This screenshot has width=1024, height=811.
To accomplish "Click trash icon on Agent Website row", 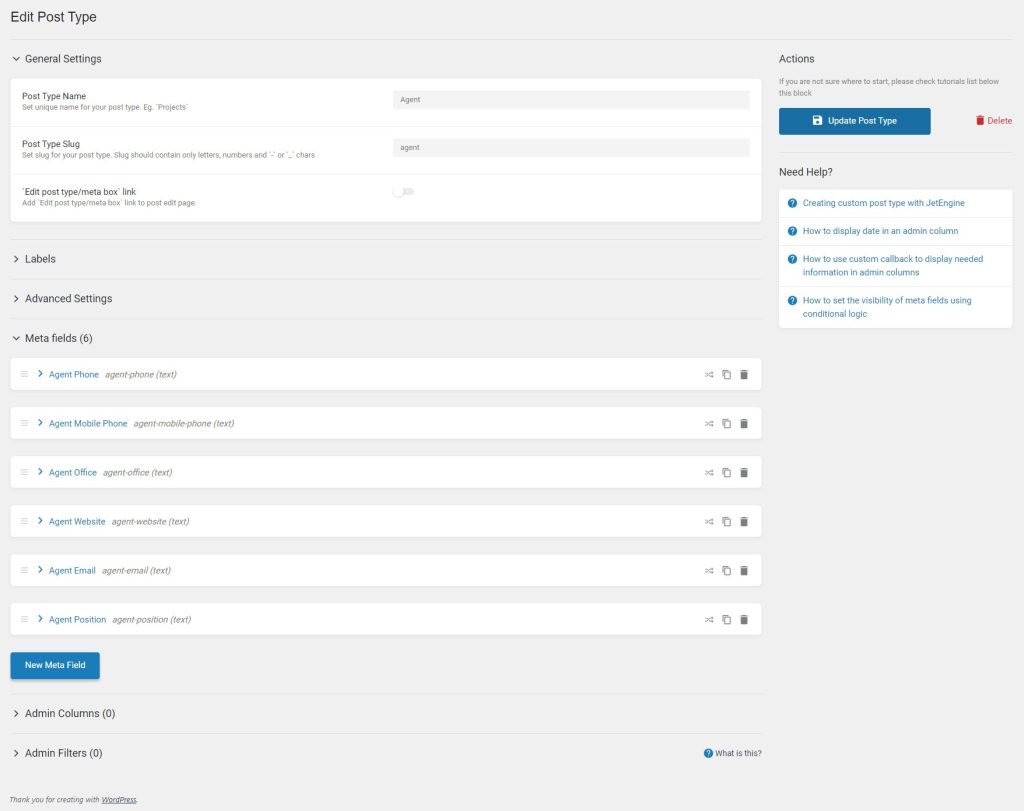I will pyautogui.click(x=743, y=521).
